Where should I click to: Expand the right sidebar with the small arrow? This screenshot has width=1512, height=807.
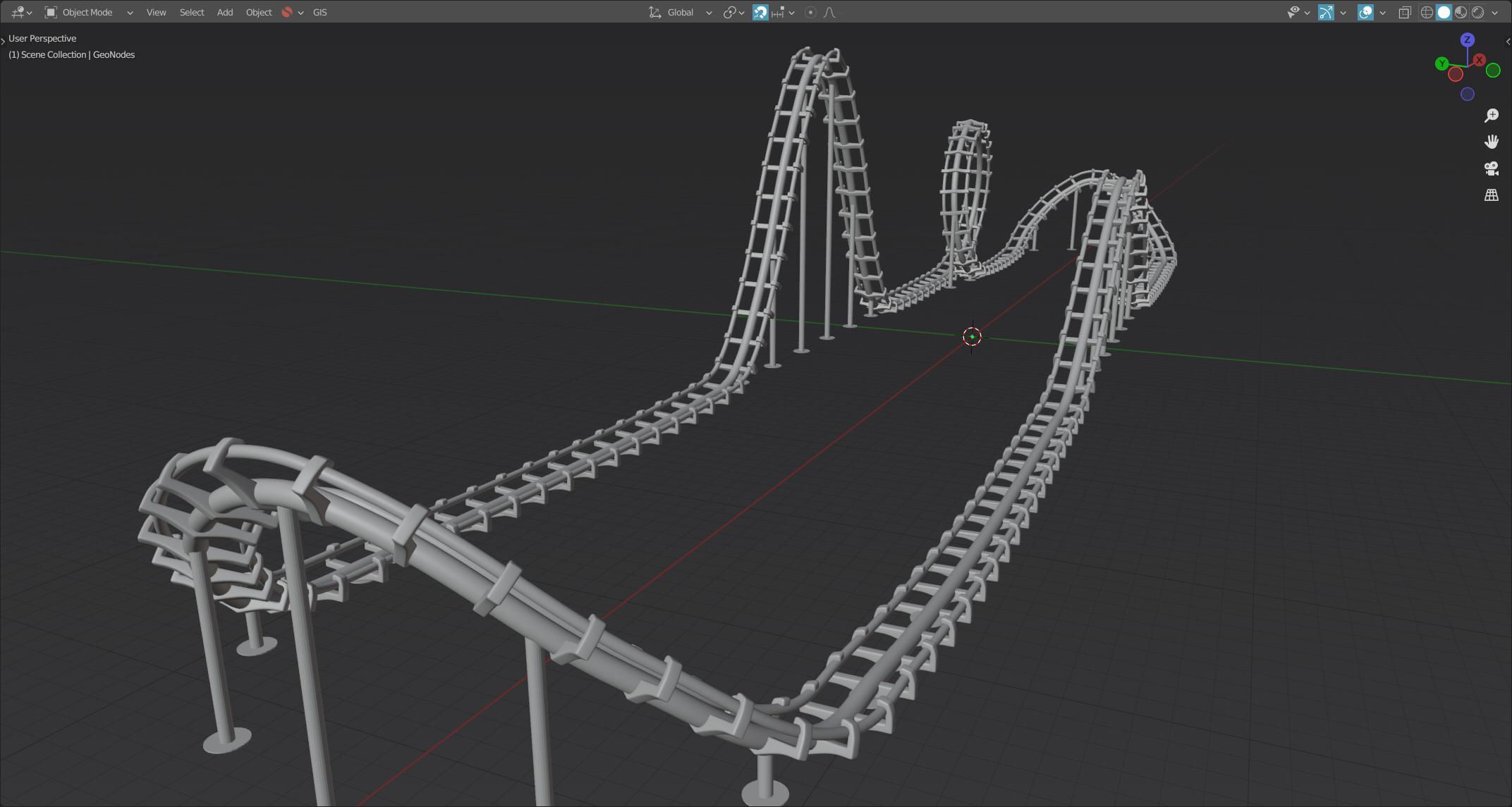1508,41
